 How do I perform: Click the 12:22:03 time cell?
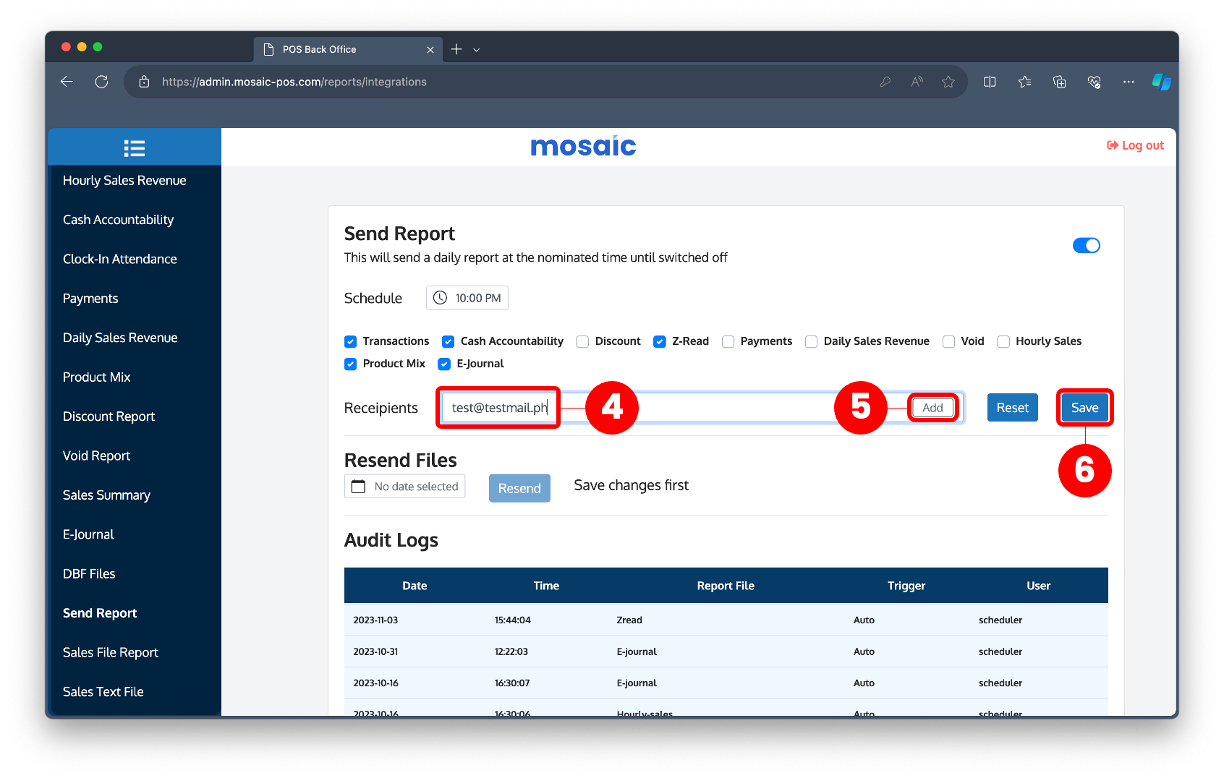(x=512, y=652)
